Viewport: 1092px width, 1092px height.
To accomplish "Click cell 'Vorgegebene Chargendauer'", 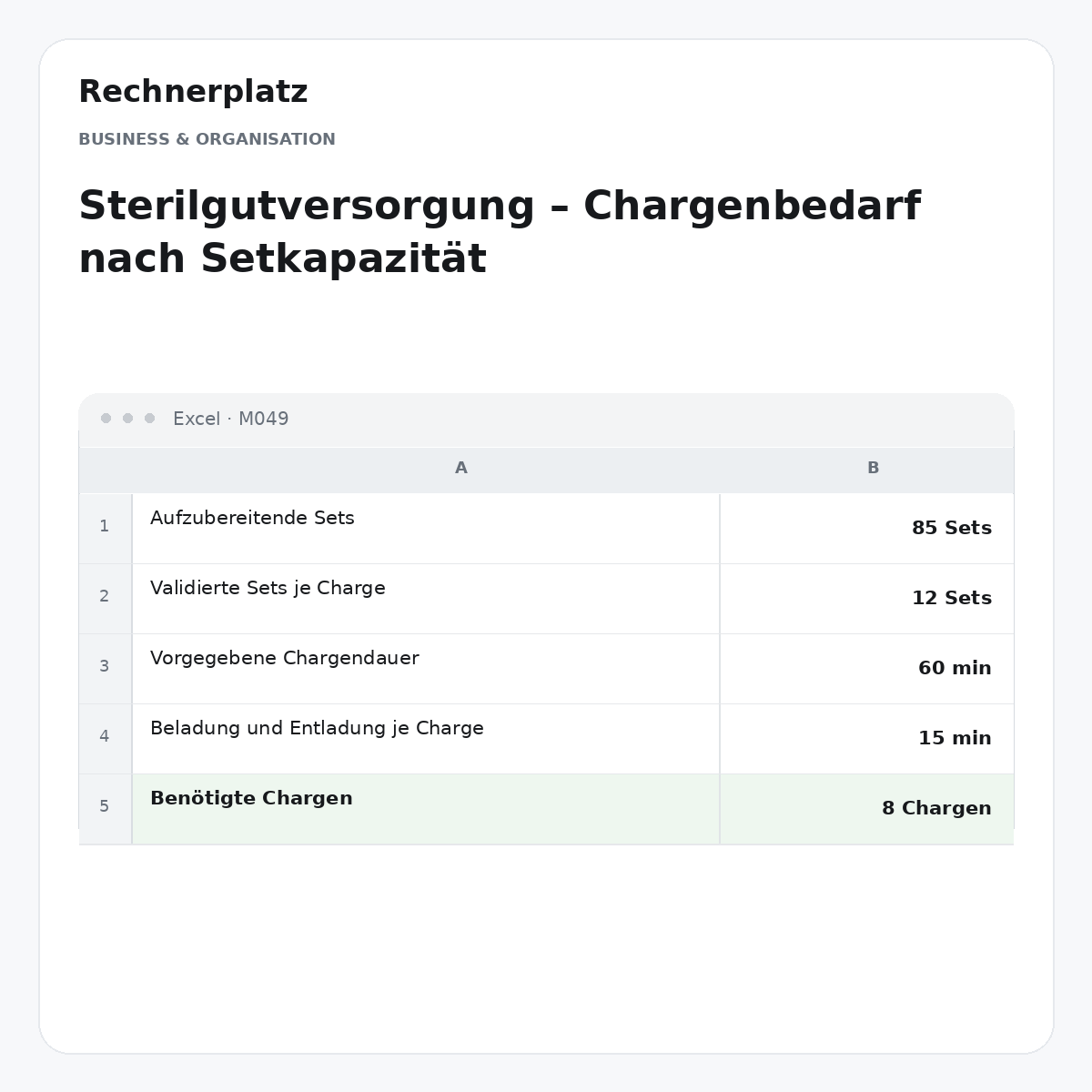I will tap(426, 669).
